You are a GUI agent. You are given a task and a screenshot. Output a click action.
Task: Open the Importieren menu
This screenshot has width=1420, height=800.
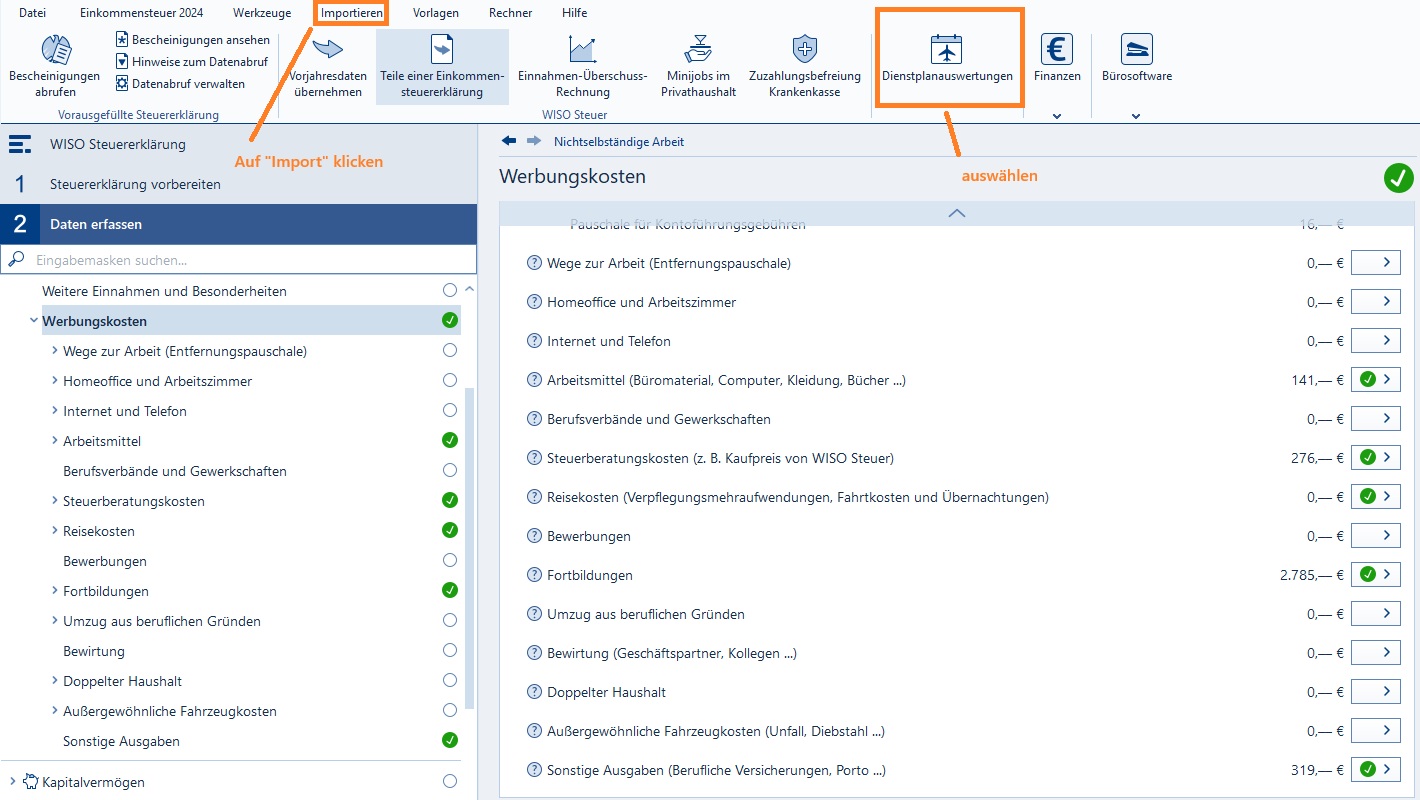352,13
